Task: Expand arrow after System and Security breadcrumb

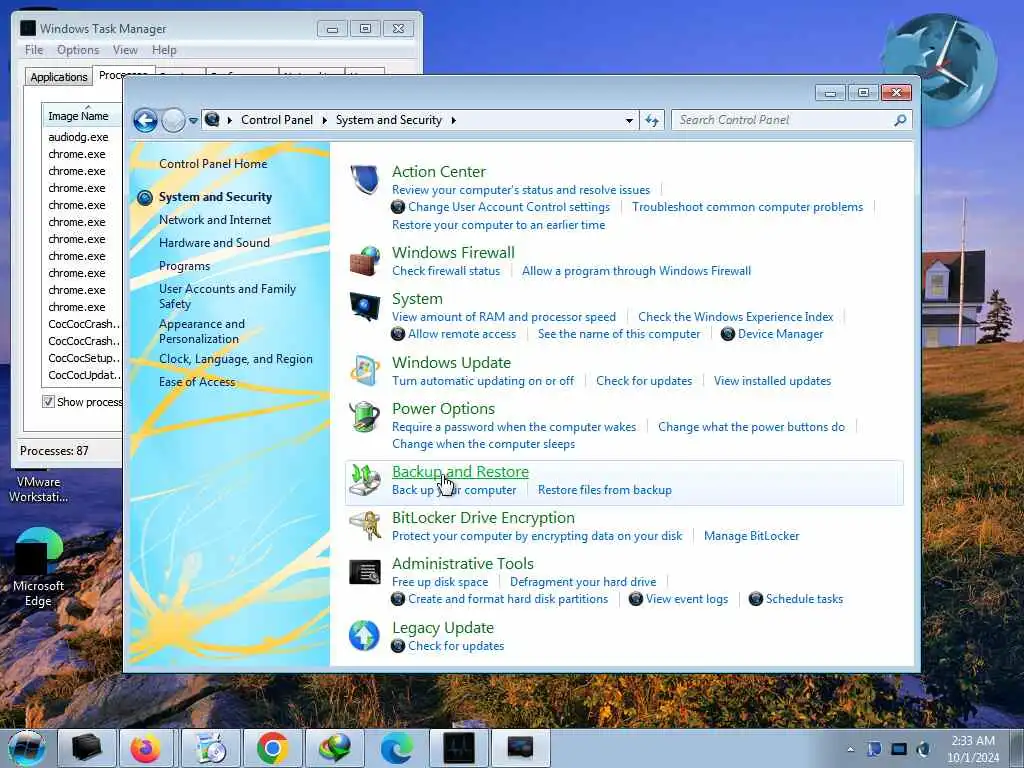Action: click(x=453, y=120)
